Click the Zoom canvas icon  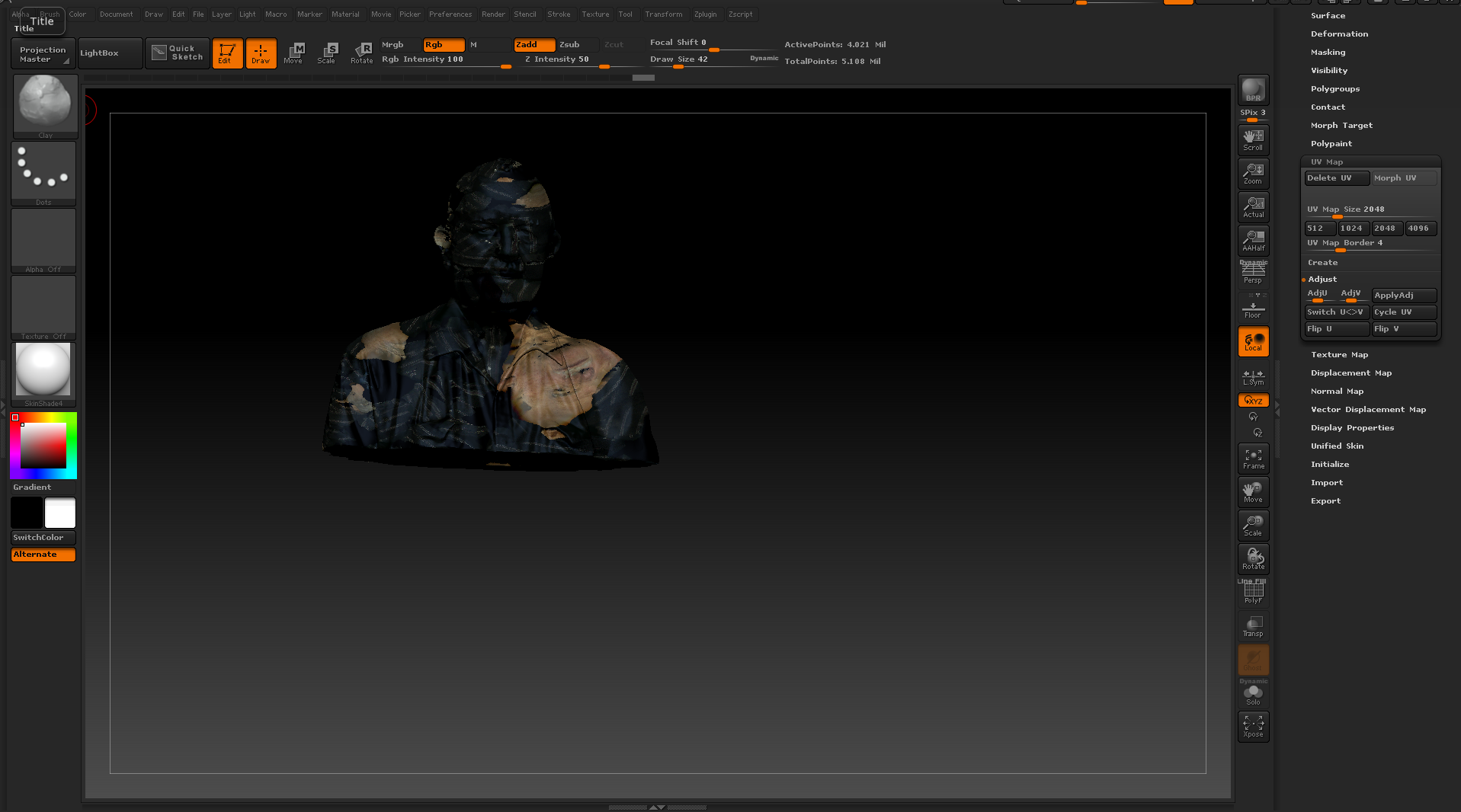[x=1253, y=174]
